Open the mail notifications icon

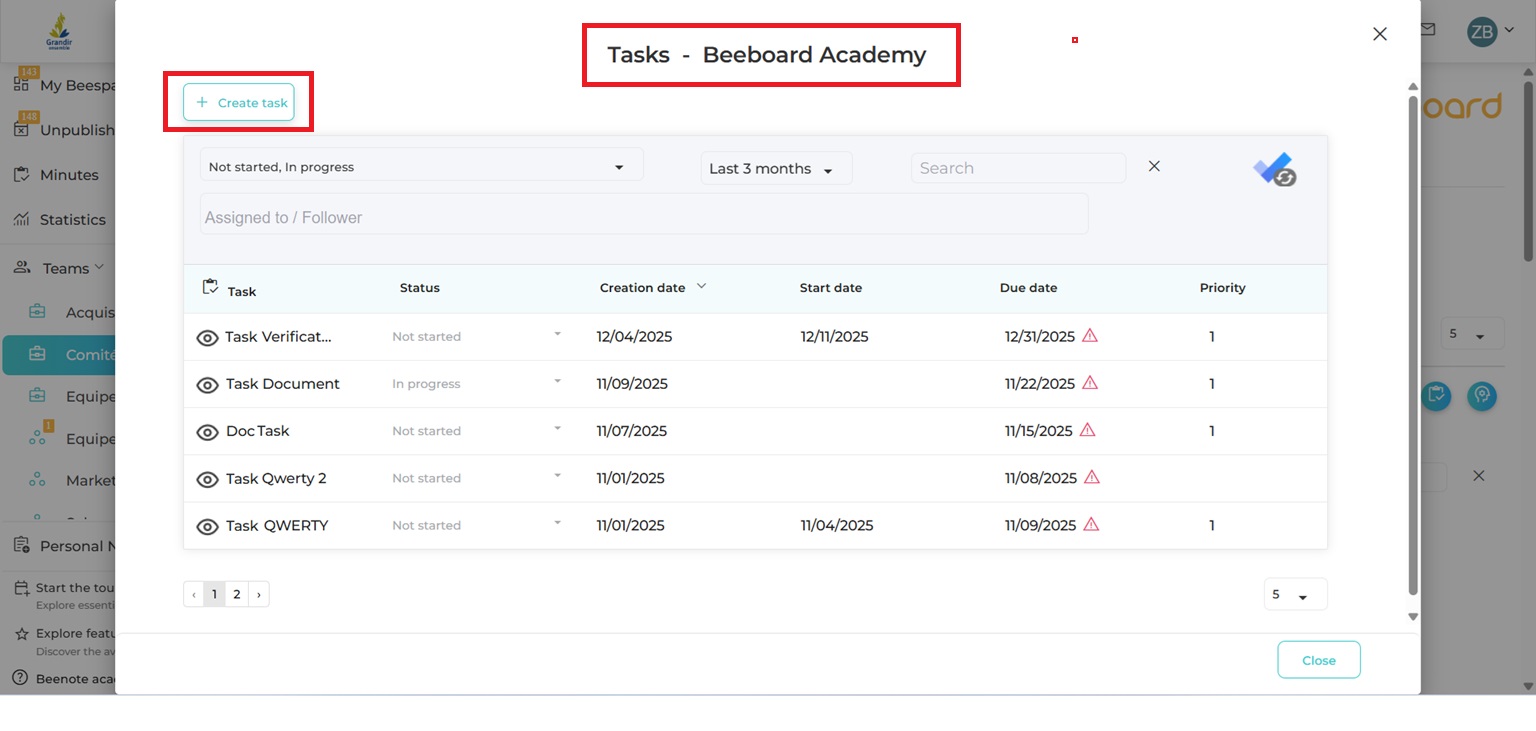(1427, 30)
